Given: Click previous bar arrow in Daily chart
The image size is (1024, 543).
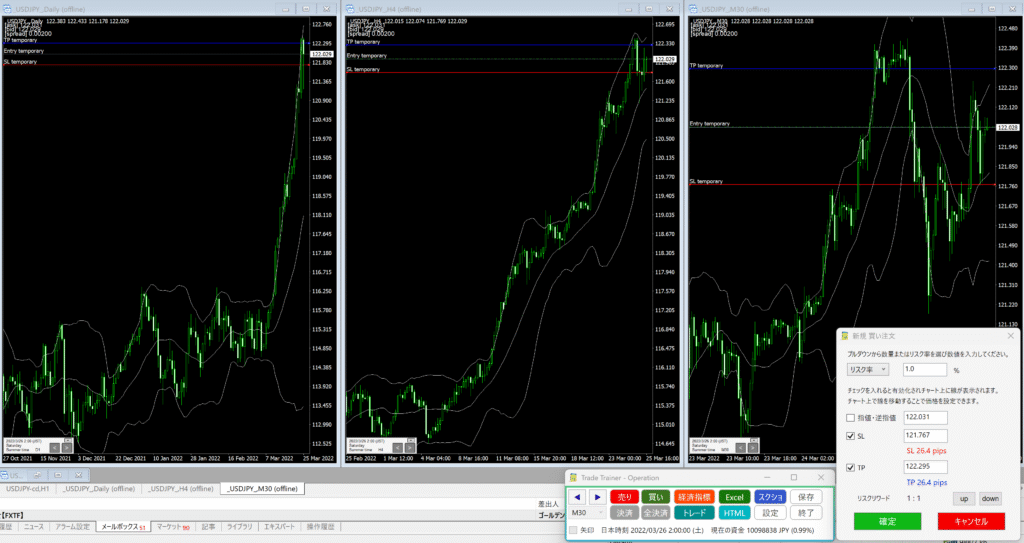Looking at the screenshot, I should (x=55, y=448).
